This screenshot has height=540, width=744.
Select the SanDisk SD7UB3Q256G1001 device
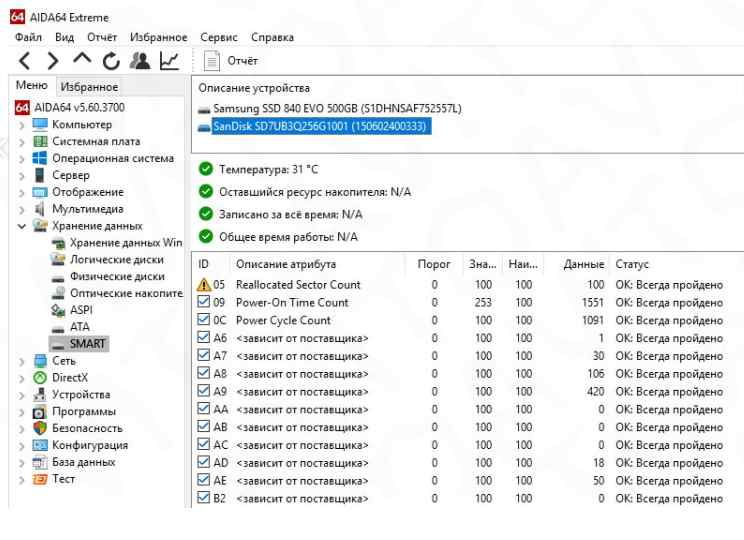point(320,126)
